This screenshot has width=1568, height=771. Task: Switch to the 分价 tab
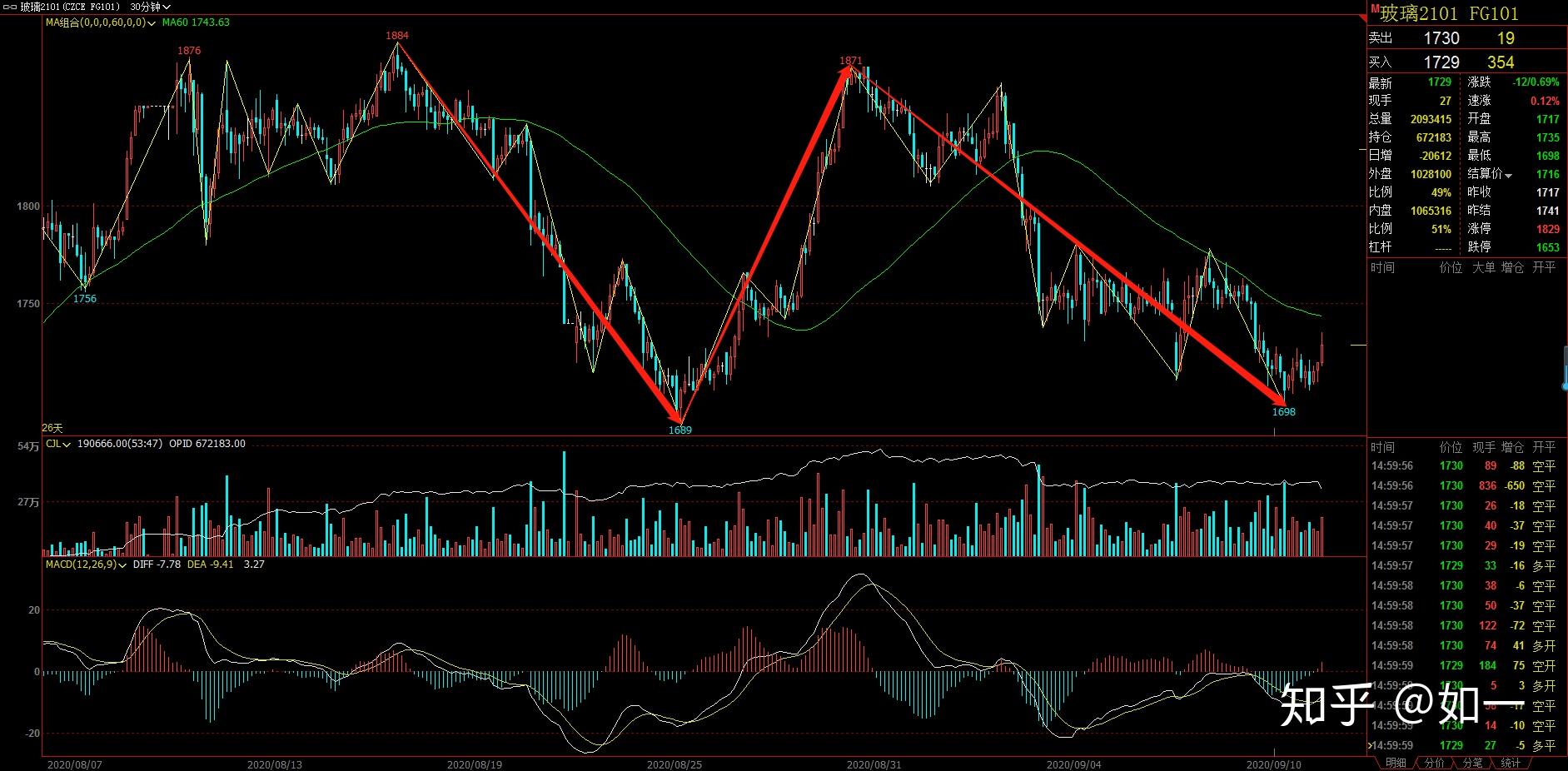tap(1434, 763)
